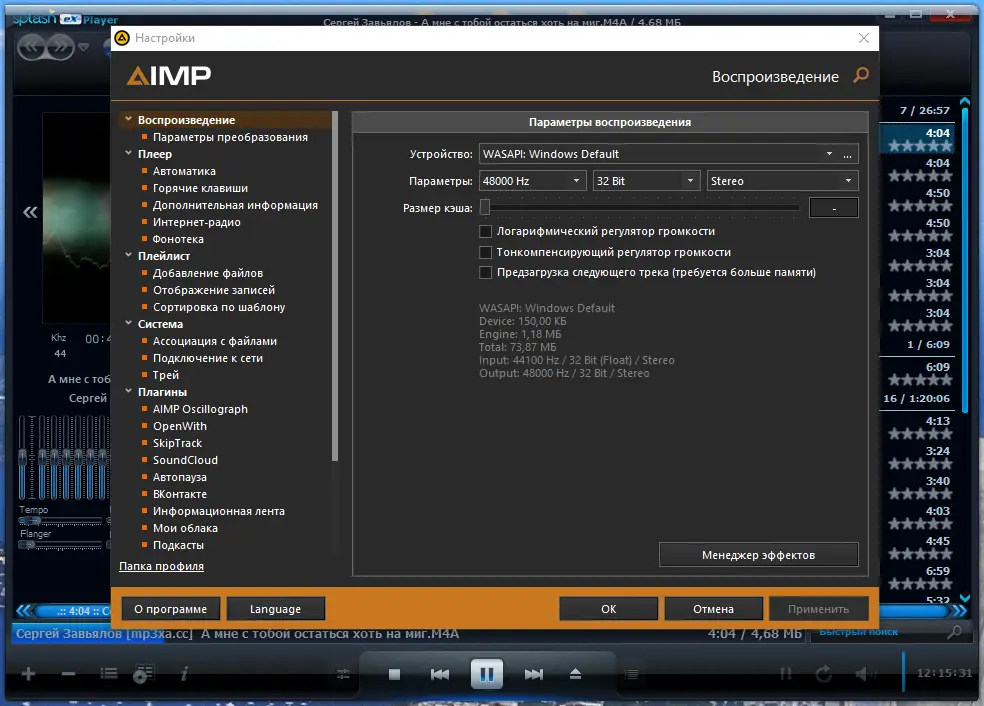The image size is (984, 706).
Task: Click the search magnifier icon in settings header
Action: (861, 75)
